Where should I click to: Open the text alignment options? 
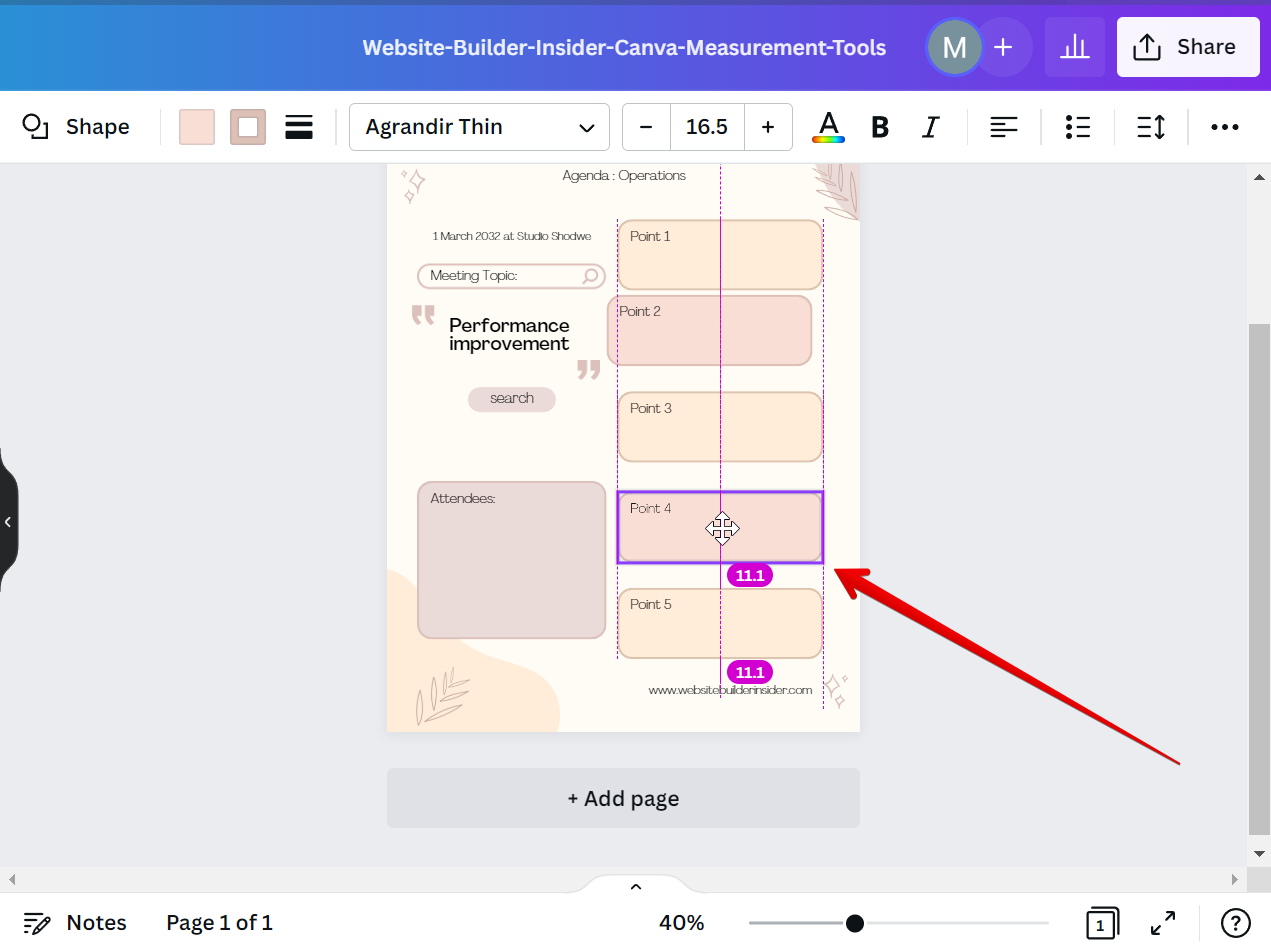coord(1003,127)
